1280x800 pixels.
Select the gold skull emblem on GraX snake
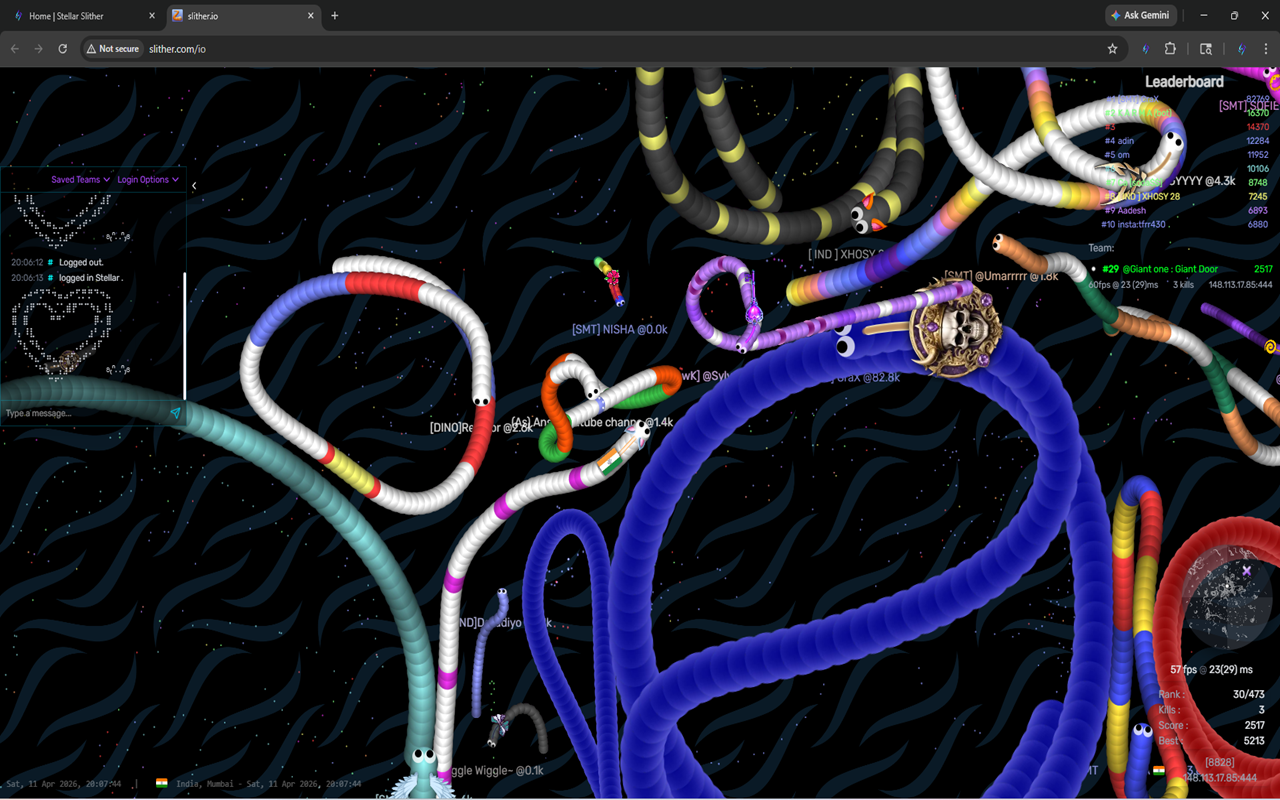pyautogui.click(x=957, y=328)
